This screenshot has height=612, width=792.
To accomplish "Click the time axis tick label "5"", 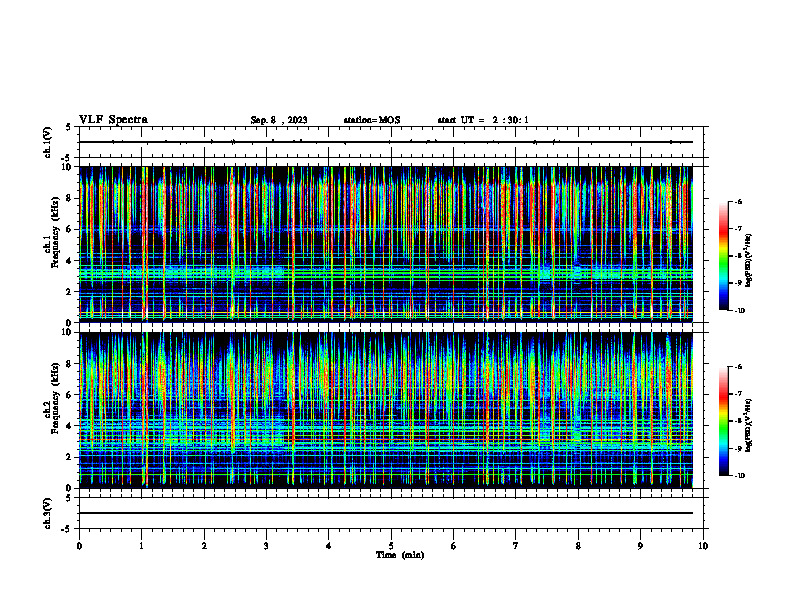I will pos(391,546).
